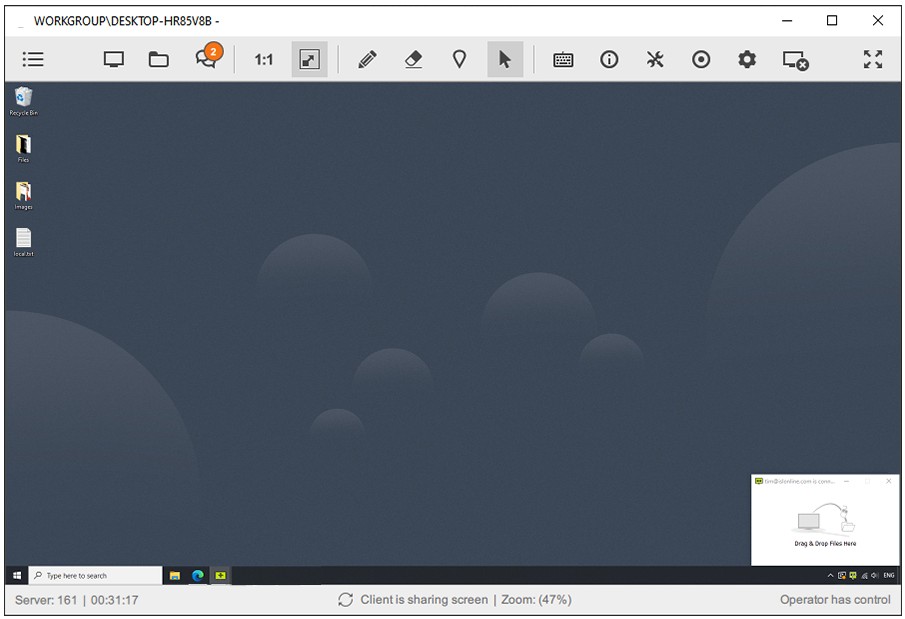Image resolution: width=905 pixels, height=619 pixels.
Task: Select the location pin marker tool
Action: tap(459, 60)
